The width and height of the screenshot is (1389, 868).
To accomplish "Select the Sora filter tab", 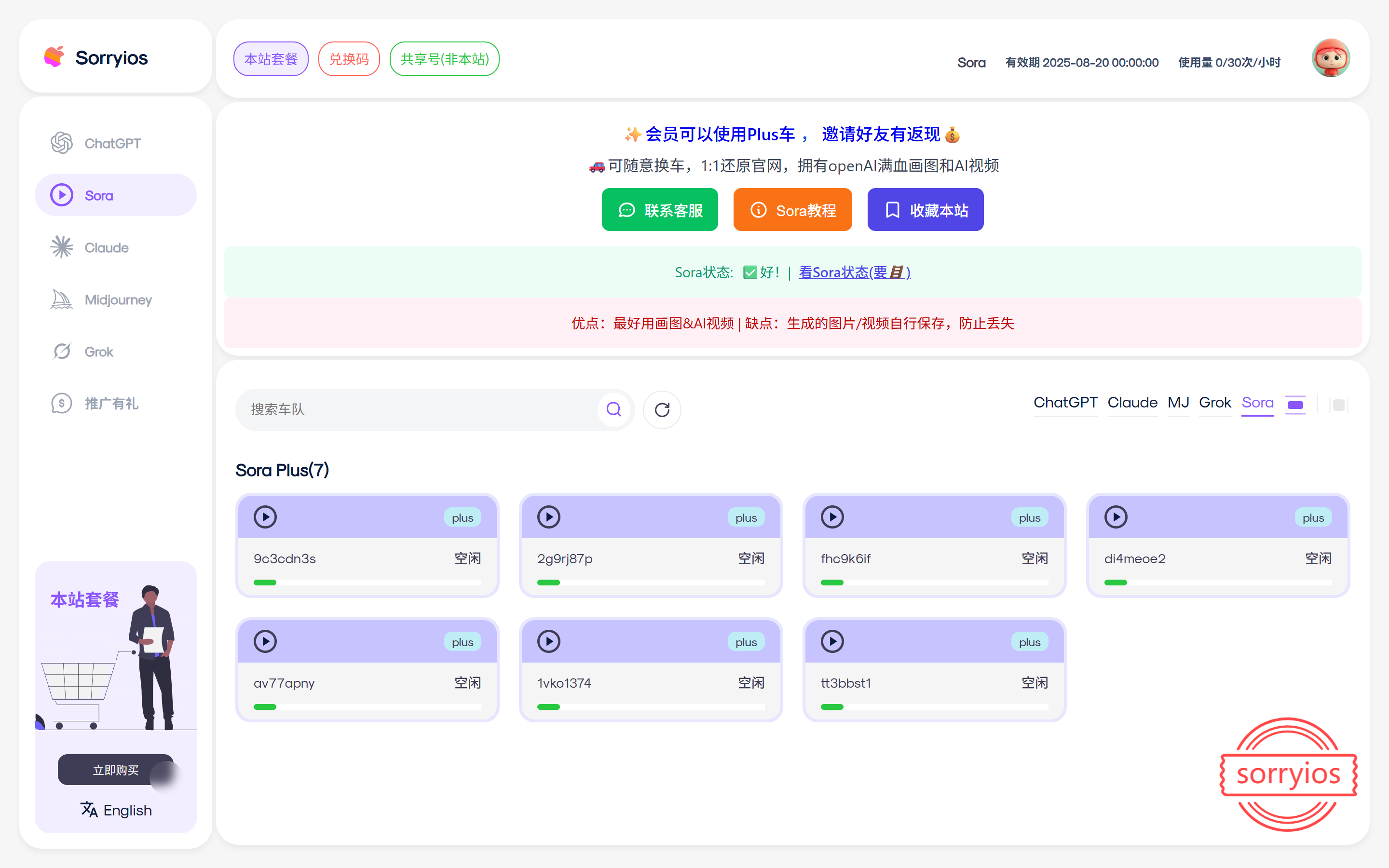I will pos(1257,403).
